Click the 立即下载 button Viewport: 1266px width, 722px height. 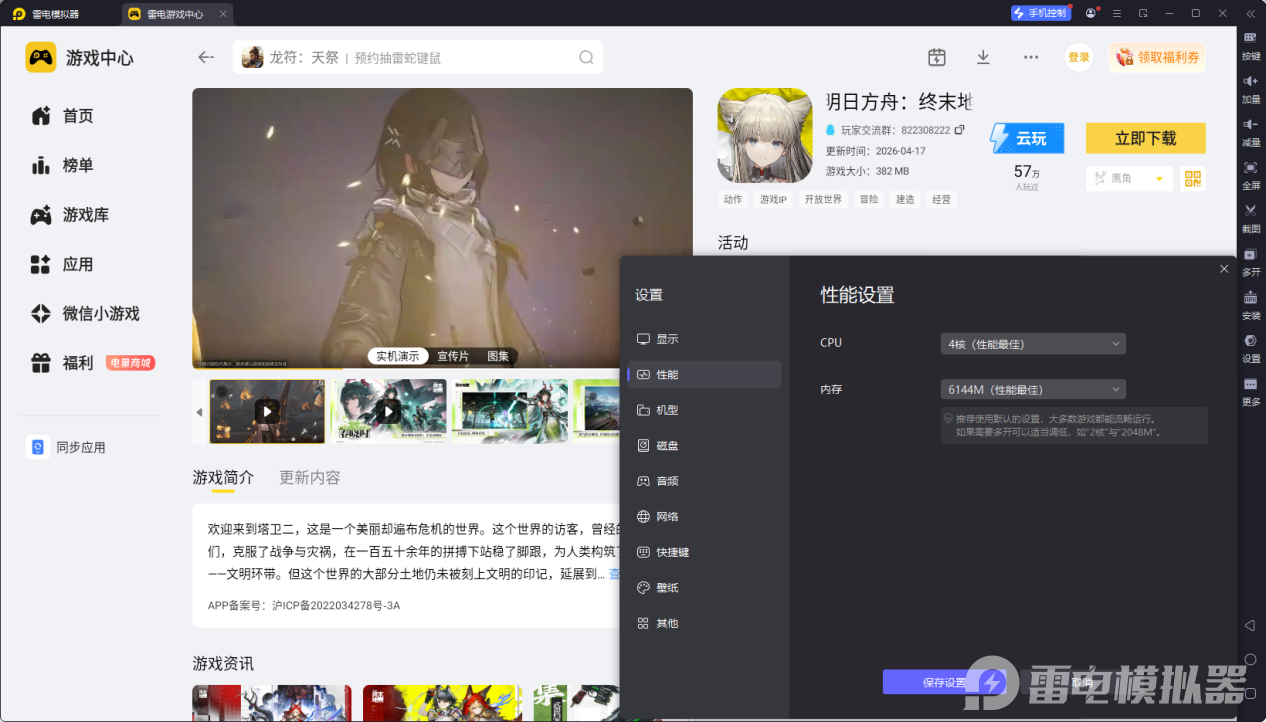tap(1146, 138)
